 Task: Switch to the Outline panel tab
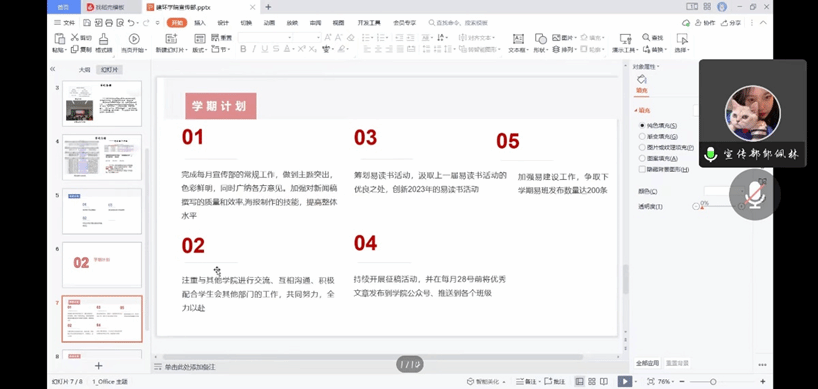pyautogui.click(x=85, y=69)
